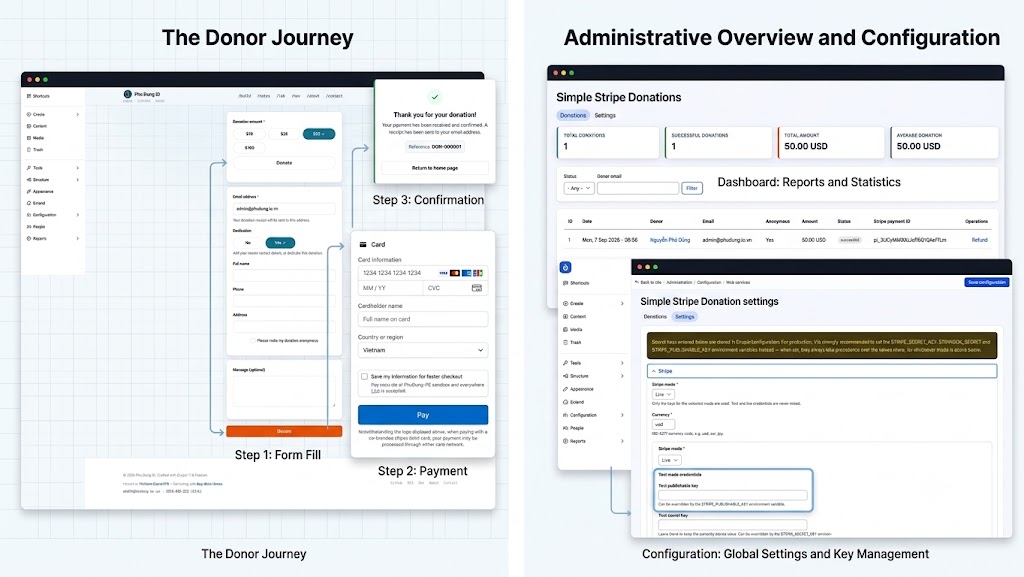Choose the $100 donation amount
This screenshot has height=577, width=1024.
[249, 148]
